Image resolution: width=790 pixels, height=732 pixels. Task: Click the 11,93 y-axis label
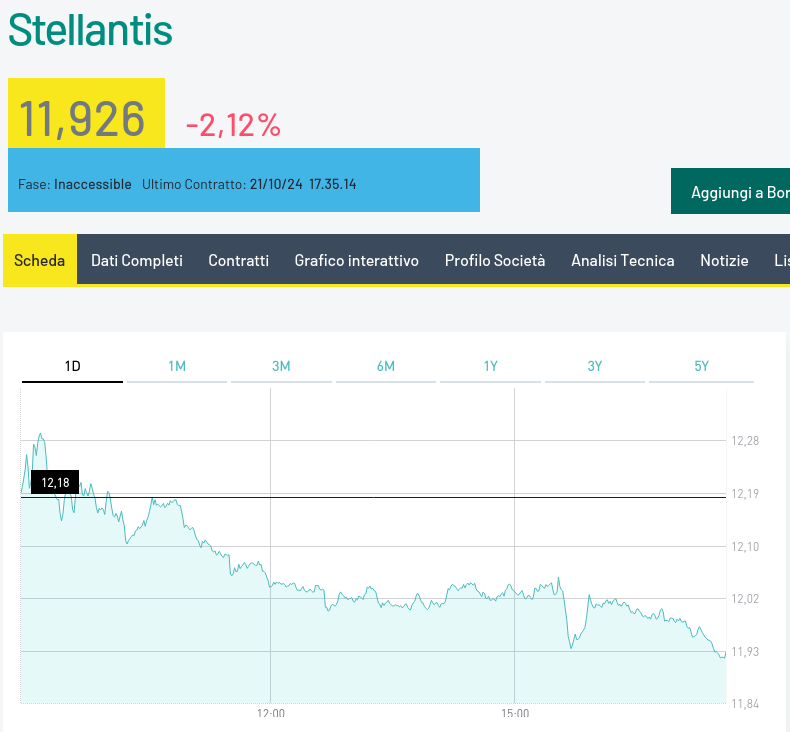(745, 652)
